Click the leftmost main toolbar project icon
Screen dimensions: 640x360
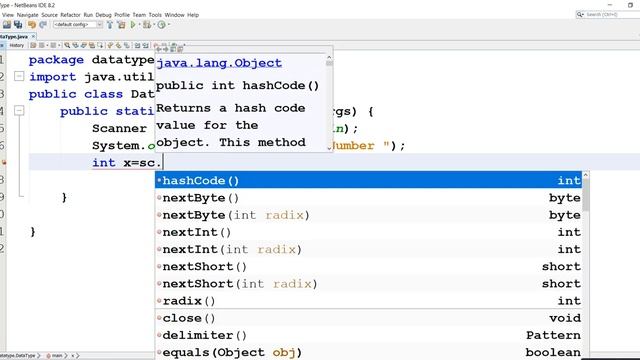point(7,24)
